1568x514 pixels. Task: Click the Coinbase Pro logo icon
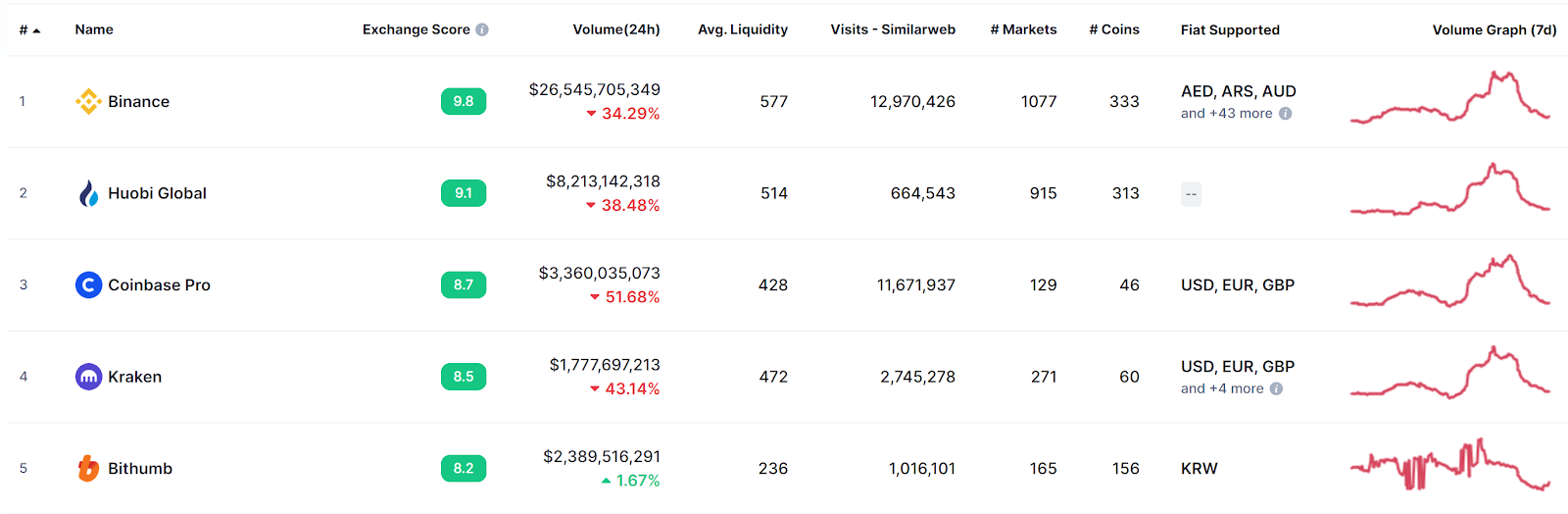point(88,284)
